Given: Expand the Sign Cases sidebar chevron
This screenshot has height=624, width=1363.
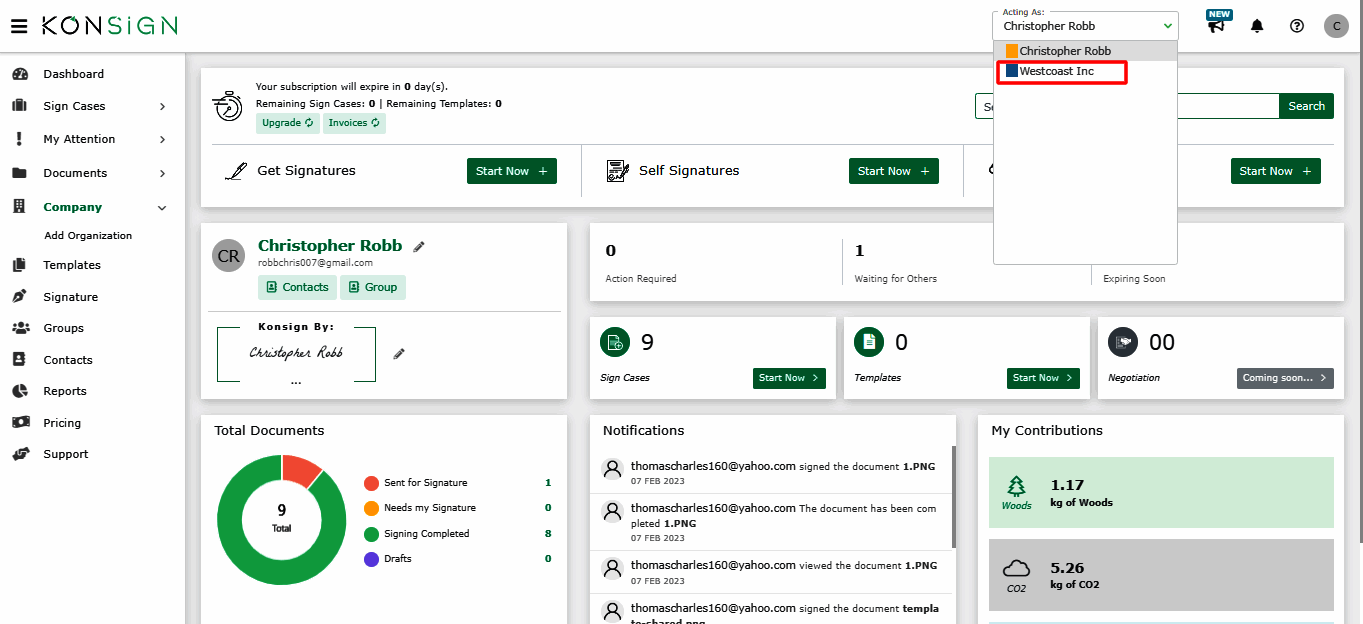Looking at the screenshot, I should [x=163, y=106].
